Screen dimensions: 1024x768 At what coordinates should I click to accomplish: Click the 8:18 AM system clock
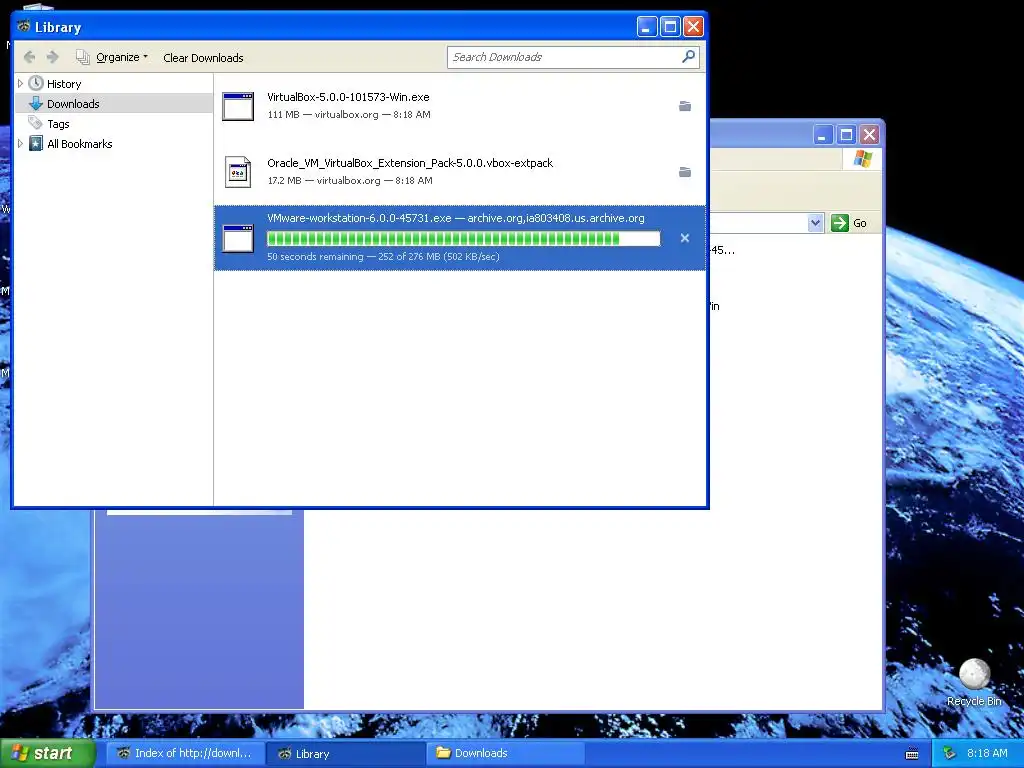(987, 753)
